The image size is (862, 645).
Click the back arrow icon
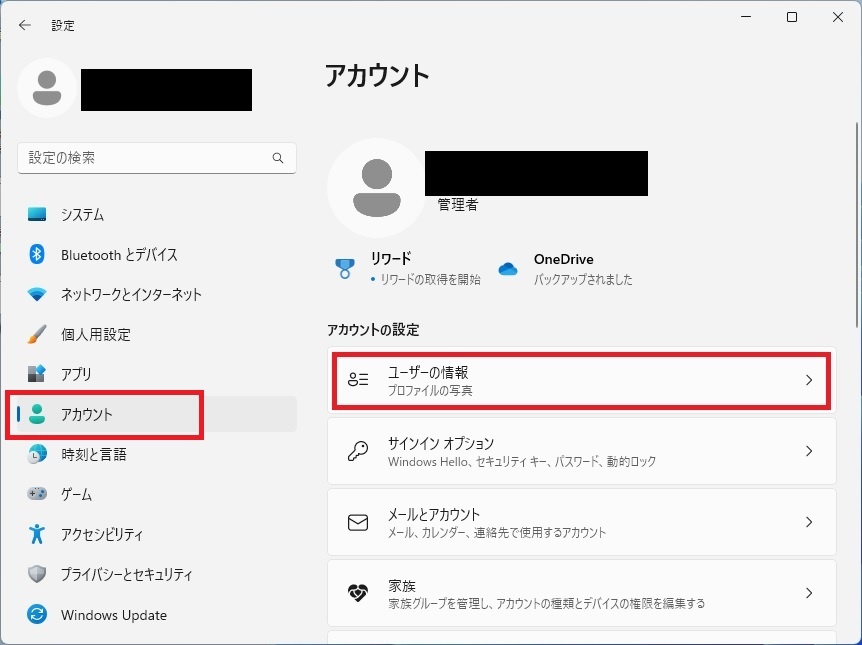[x=25, y=25]
